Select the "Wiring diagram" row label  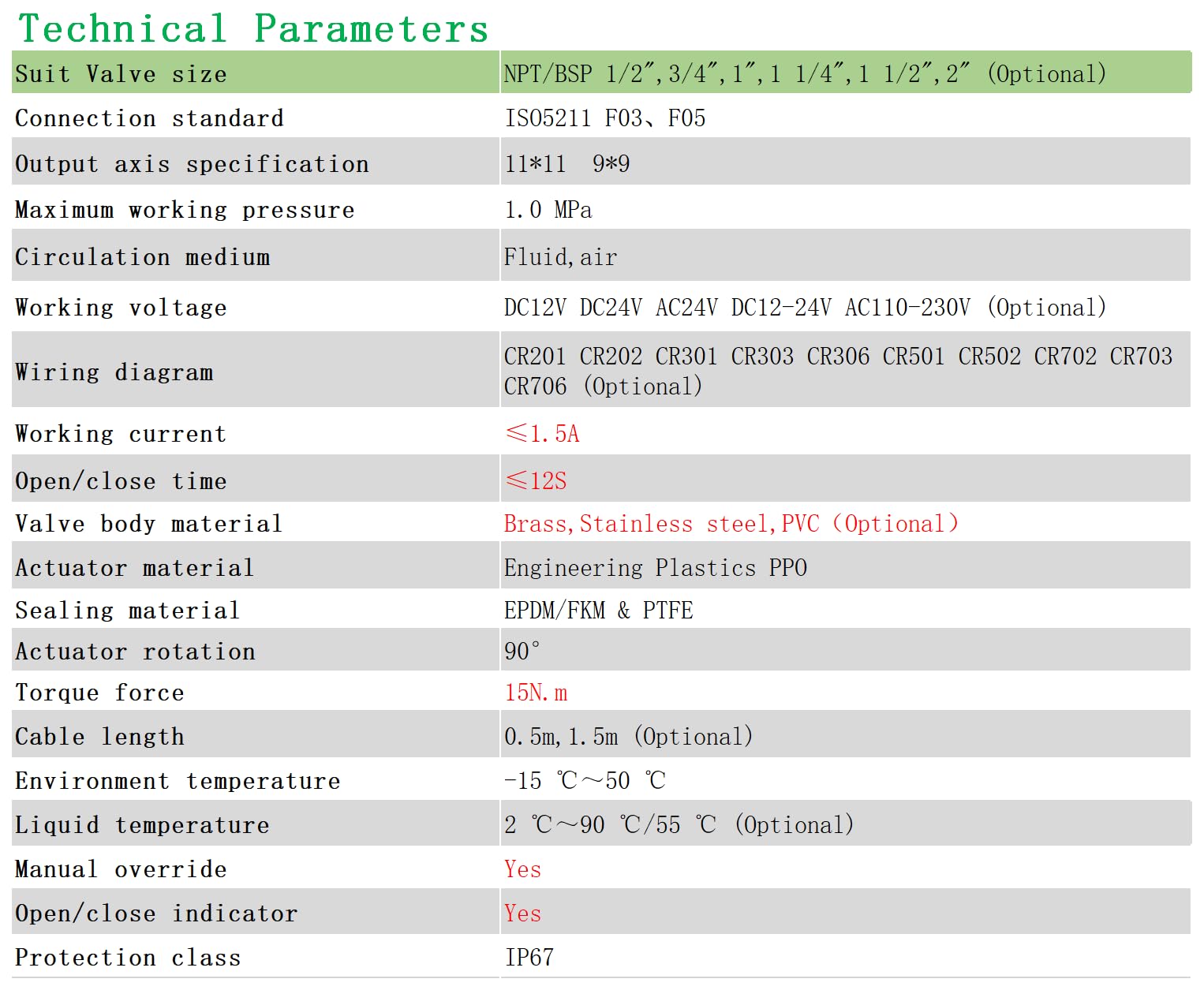coord(114,372)
